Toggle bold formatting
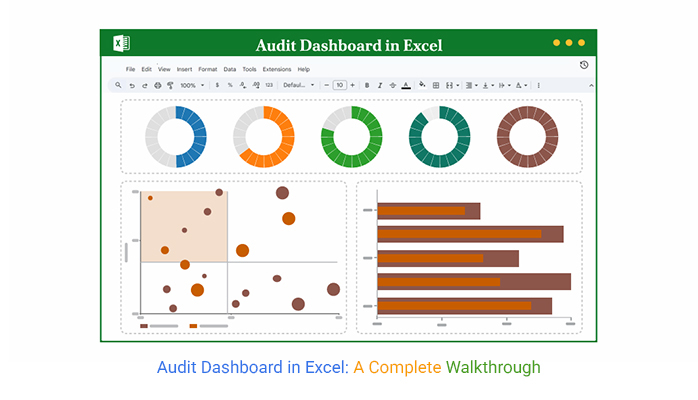698x400 pixels. click(x=367, y=86)
